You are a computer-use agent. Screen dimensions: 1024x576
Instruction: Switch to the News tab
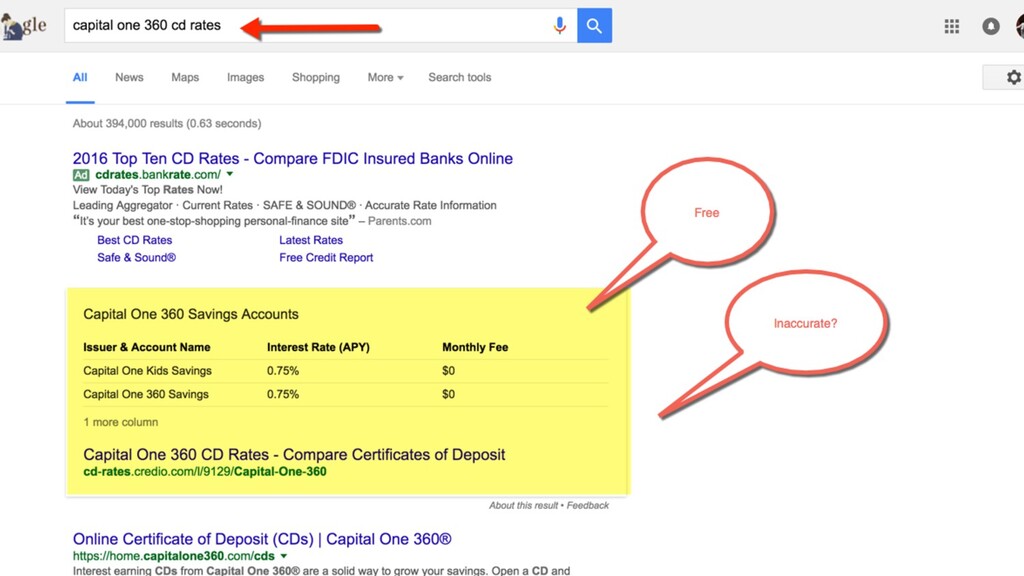coord(129,77)
